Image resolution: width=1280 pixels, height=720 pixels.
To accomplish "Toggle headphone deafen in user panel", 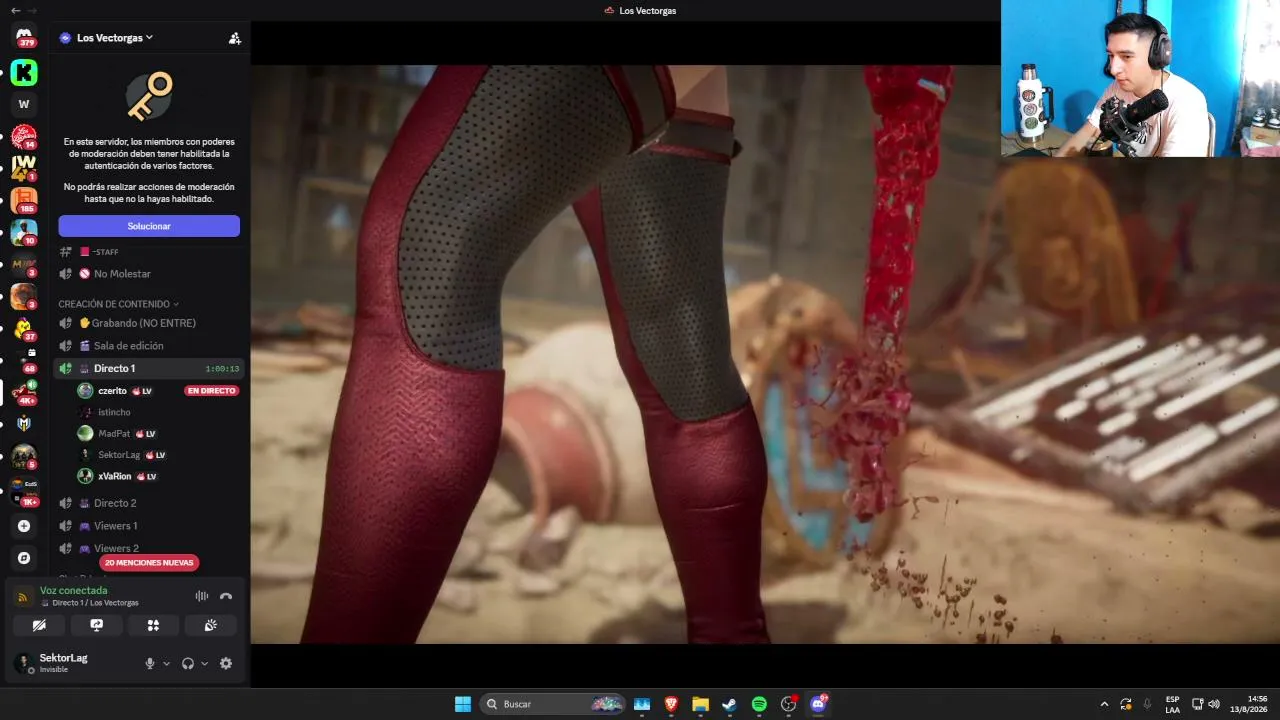I will (x=187, y=663).
